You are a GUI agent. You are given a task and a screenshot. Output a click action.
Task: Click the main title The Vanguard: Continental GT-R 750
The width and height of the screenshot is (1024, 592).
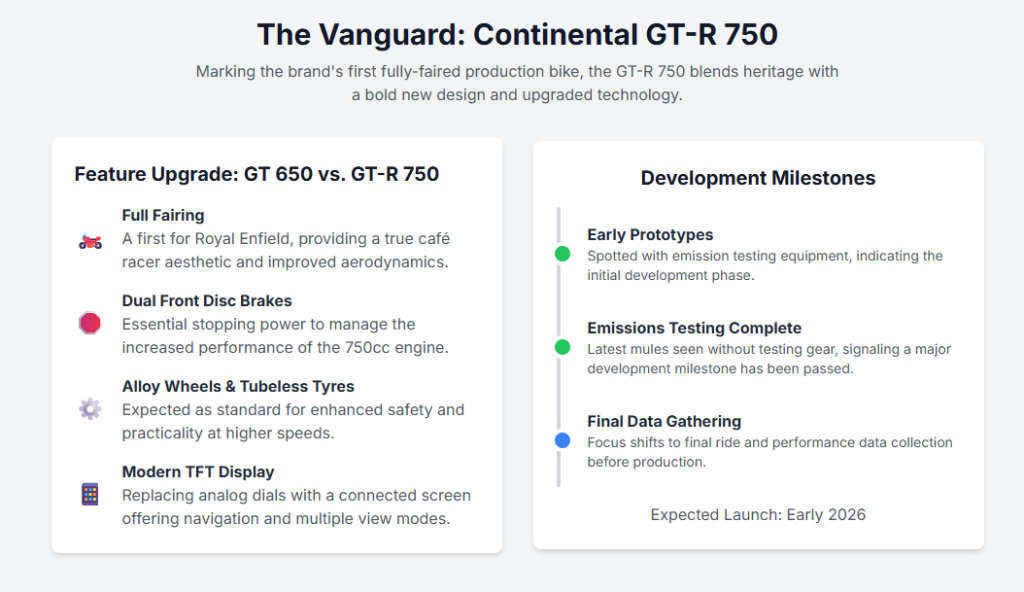tap(517, 34)
